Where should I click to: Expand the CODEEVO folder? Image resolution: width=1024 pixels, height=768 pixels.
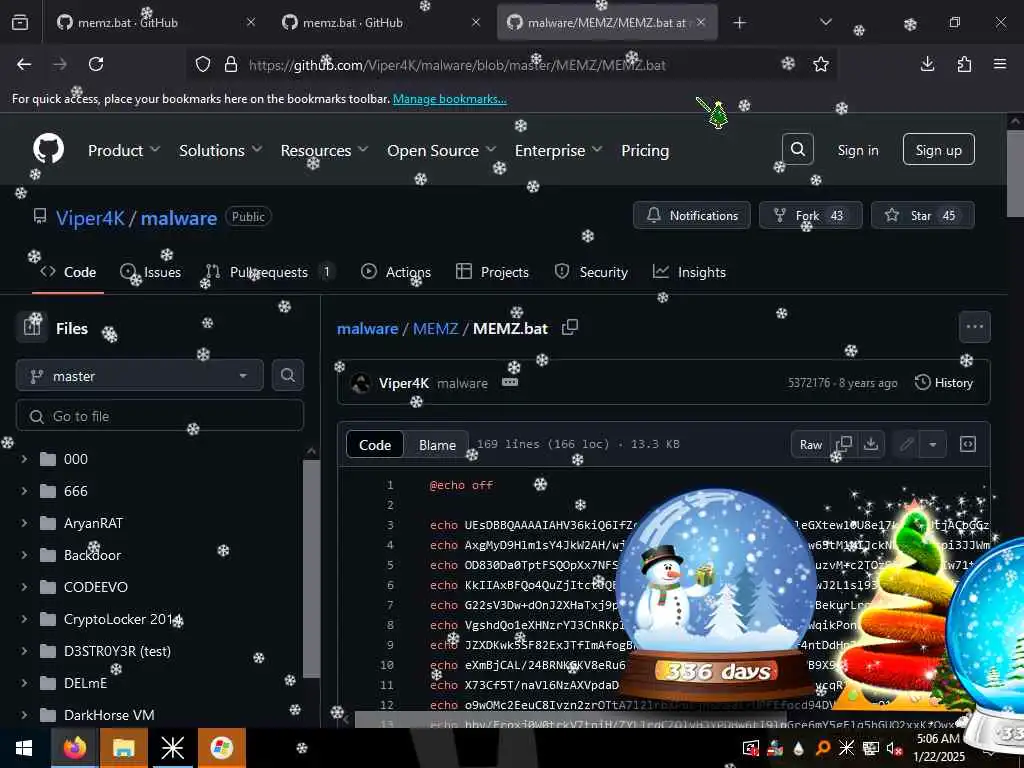point(24,586)
